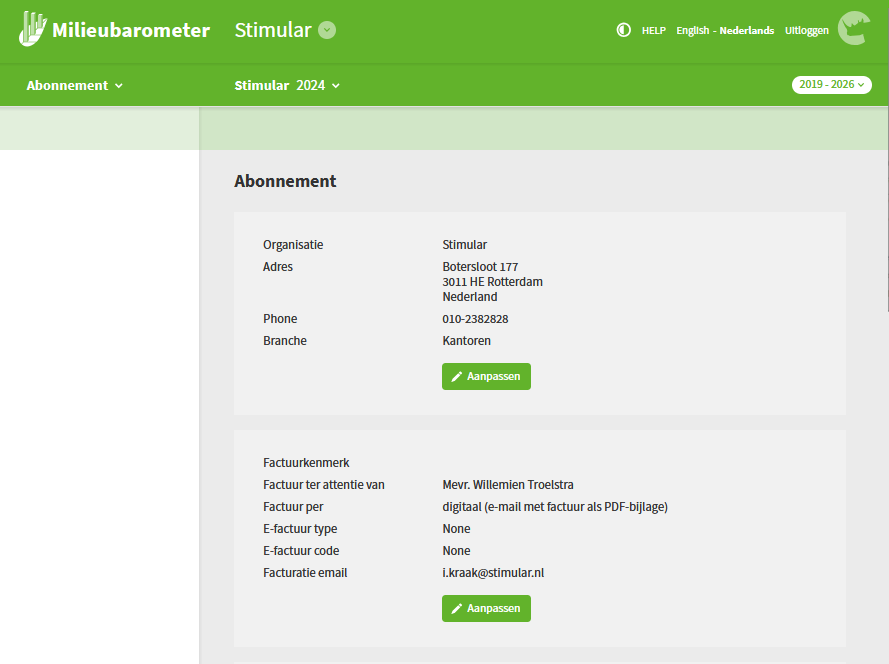
Task: Click the vertical page scrollbar
Action: 887,210
